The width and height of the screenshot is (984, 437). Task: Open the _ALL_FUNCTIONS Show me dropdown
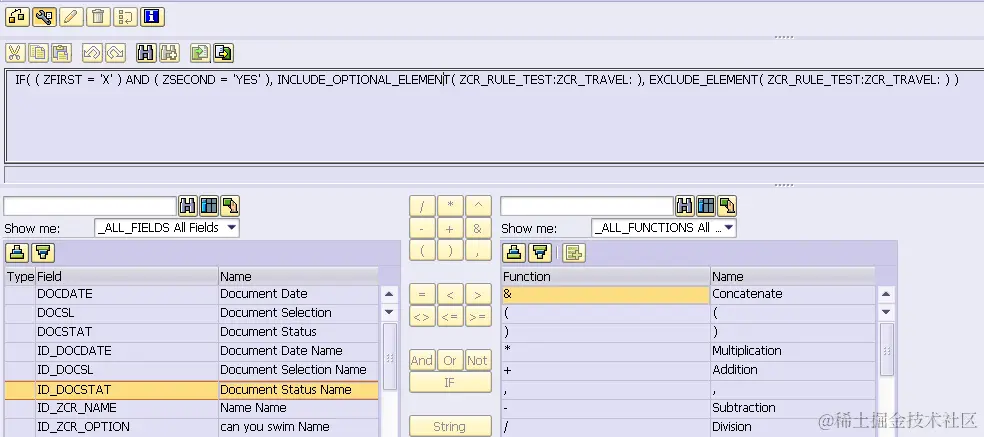point(664,227)
